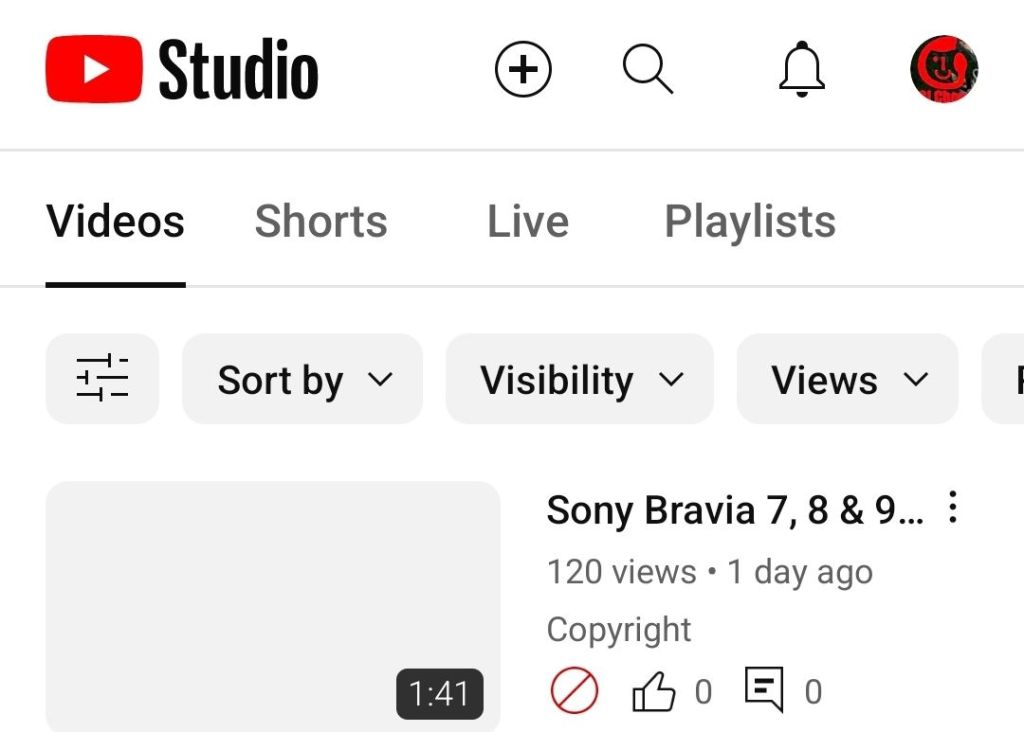Open the filter sliders icon
The image size is (1024, 732).
102,379
